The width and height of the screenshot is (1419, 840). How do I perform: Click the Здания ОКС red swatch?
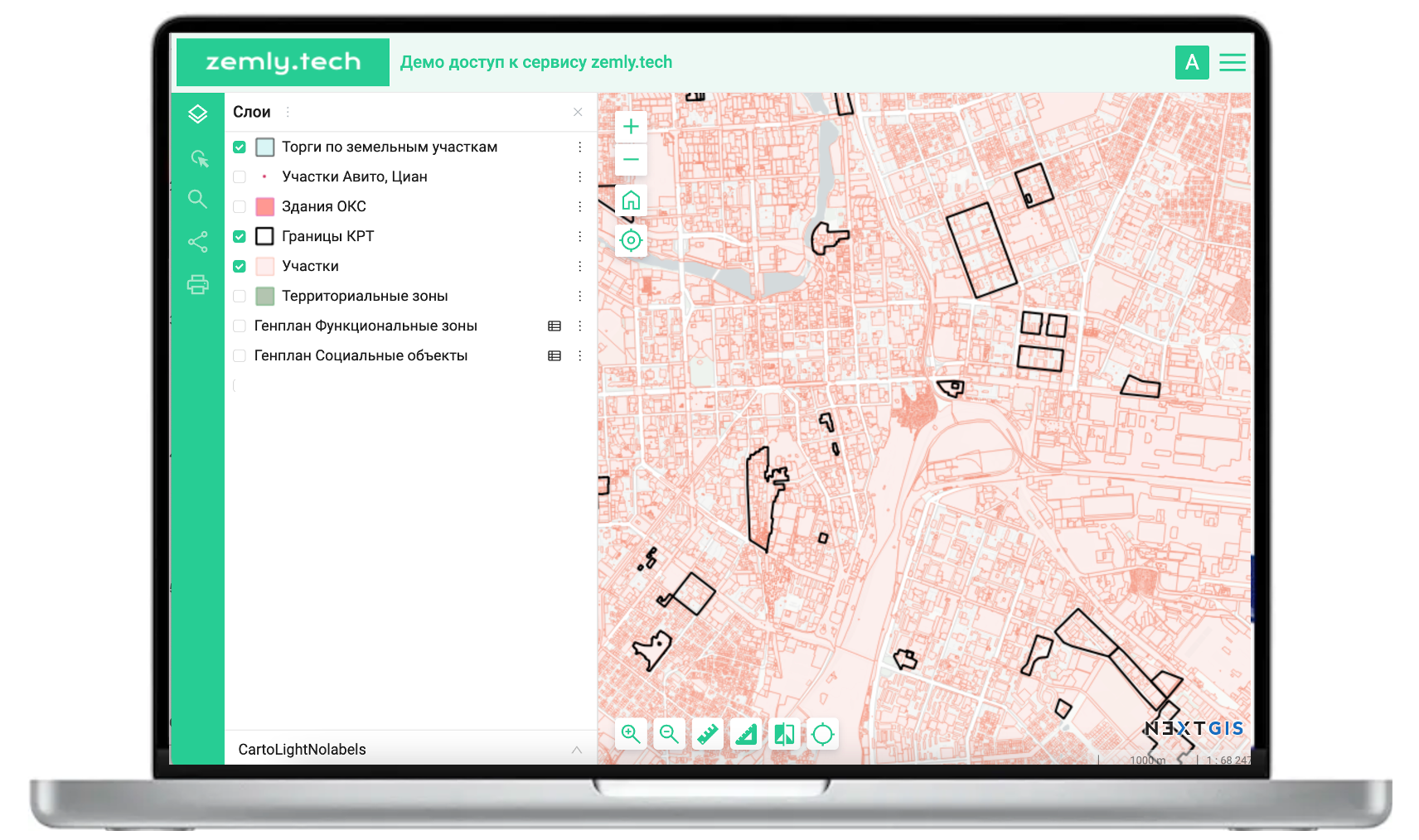(x=265, y=207)
